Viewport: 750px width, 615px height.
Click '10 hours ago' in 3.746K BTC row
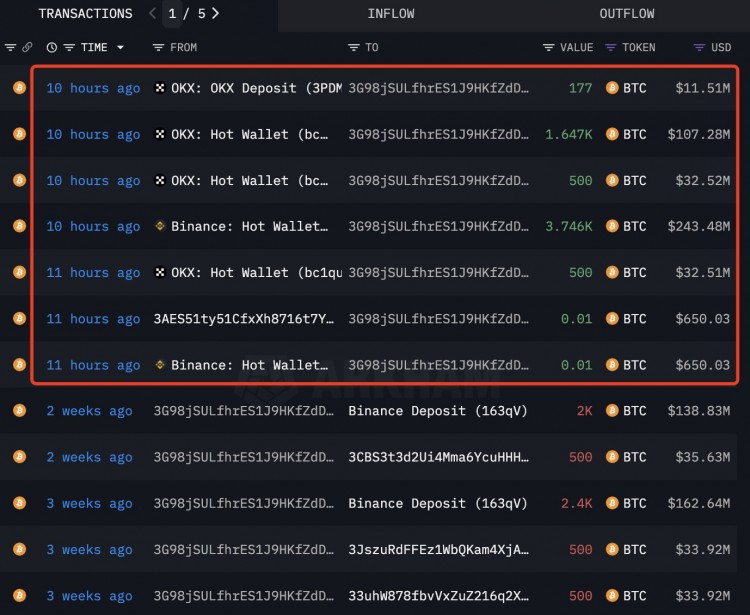click(x=93, y=226)
